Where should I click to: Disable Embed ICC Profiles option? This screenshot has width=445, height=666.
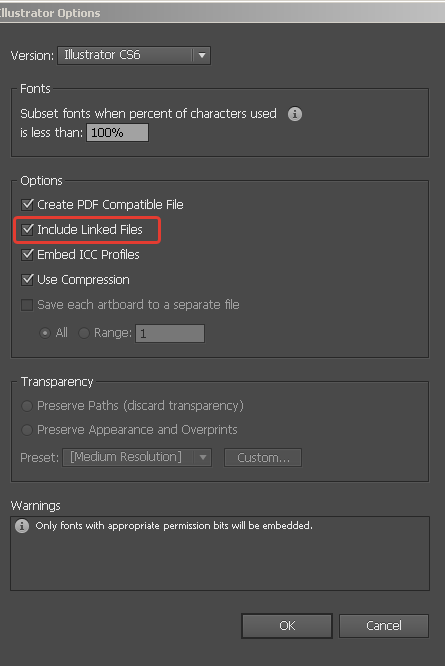(27, 255)
